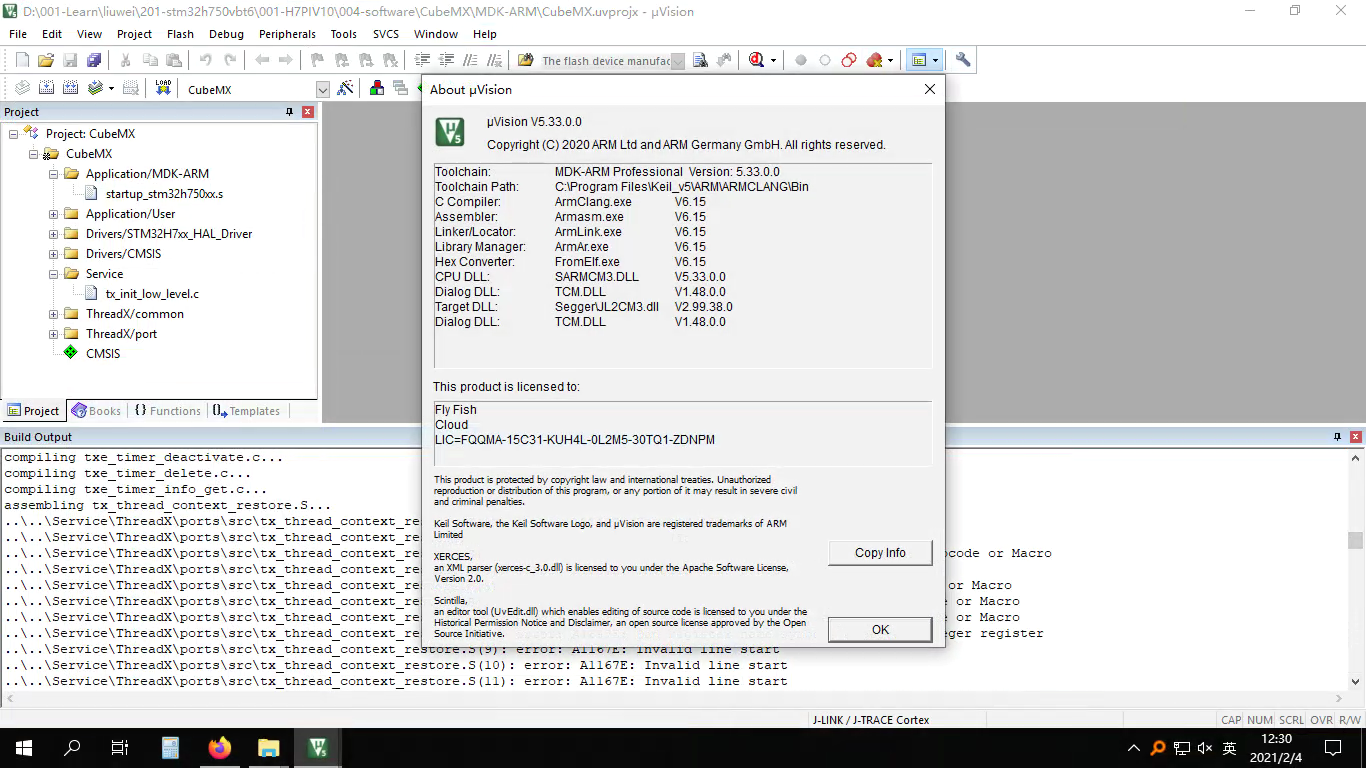Screen dimensions: 1366x768
Task: Expand the Application/User folder node
Action: pyautogui.click(x=54, y=214)
